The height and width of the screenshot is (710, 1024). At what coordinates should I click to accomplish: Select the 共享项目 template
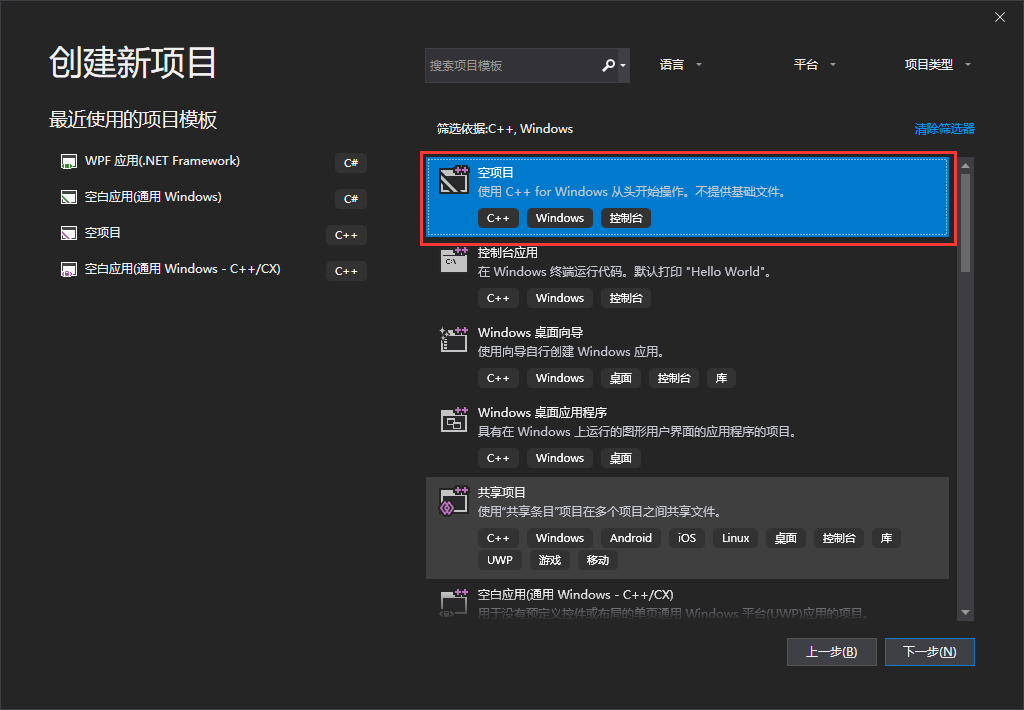[688, 528]
